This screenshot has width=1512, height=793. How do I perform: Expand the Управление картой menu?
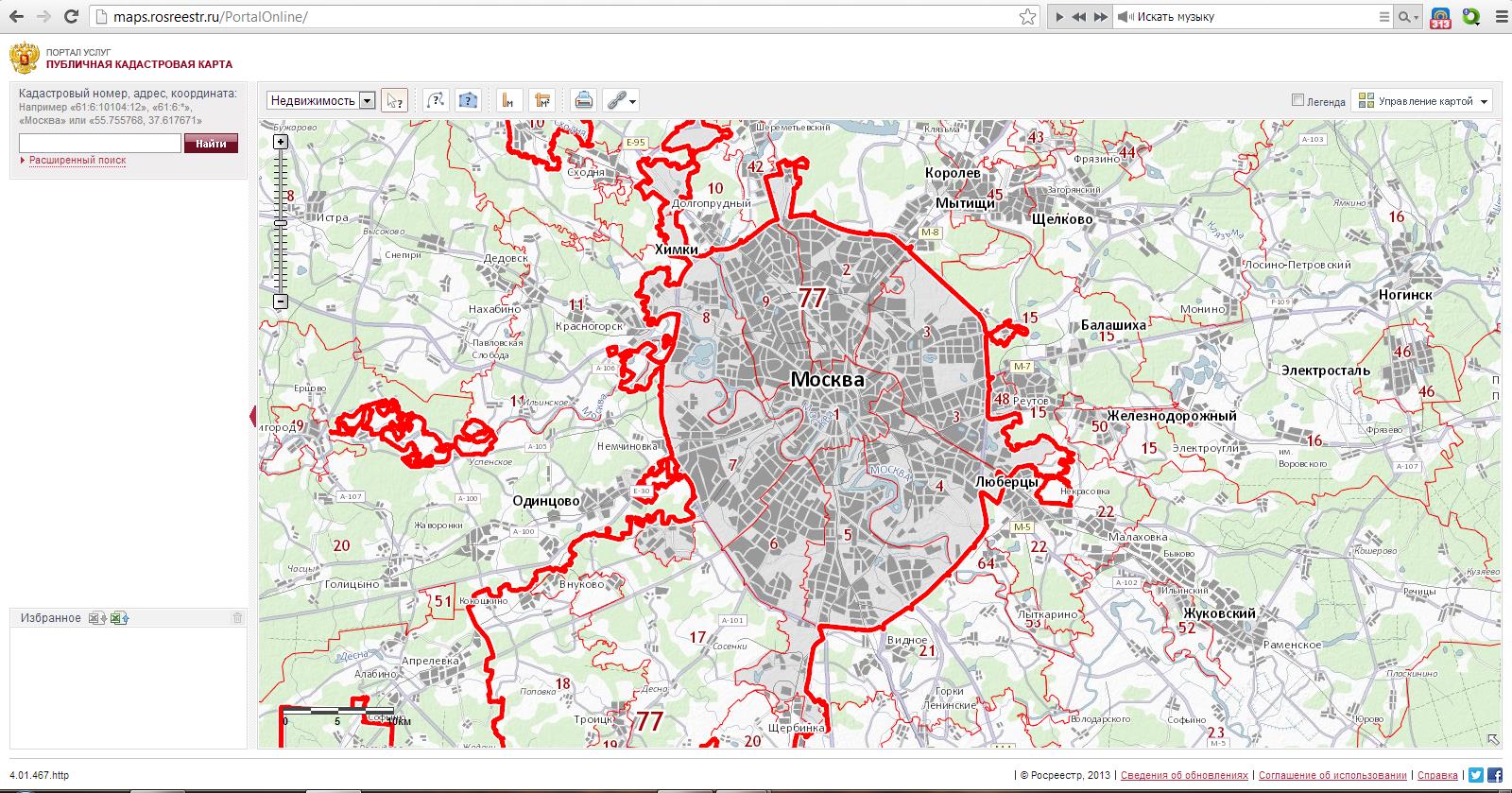click(1421, 100)
